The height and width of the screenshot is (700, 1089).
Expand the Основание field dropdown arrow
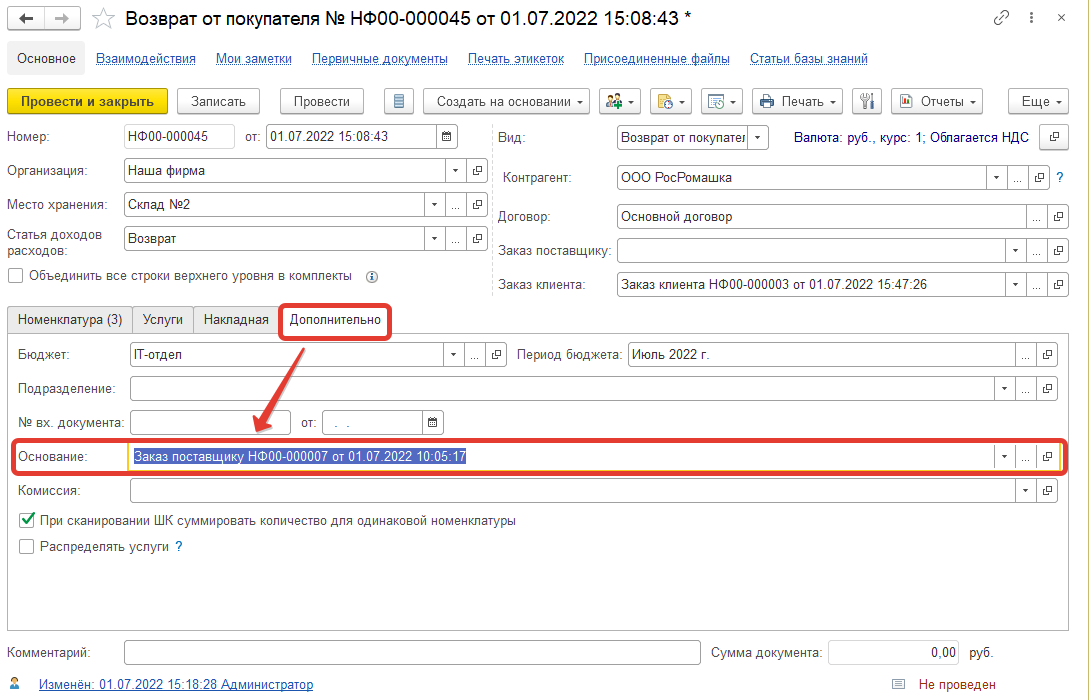(1003, 457)
